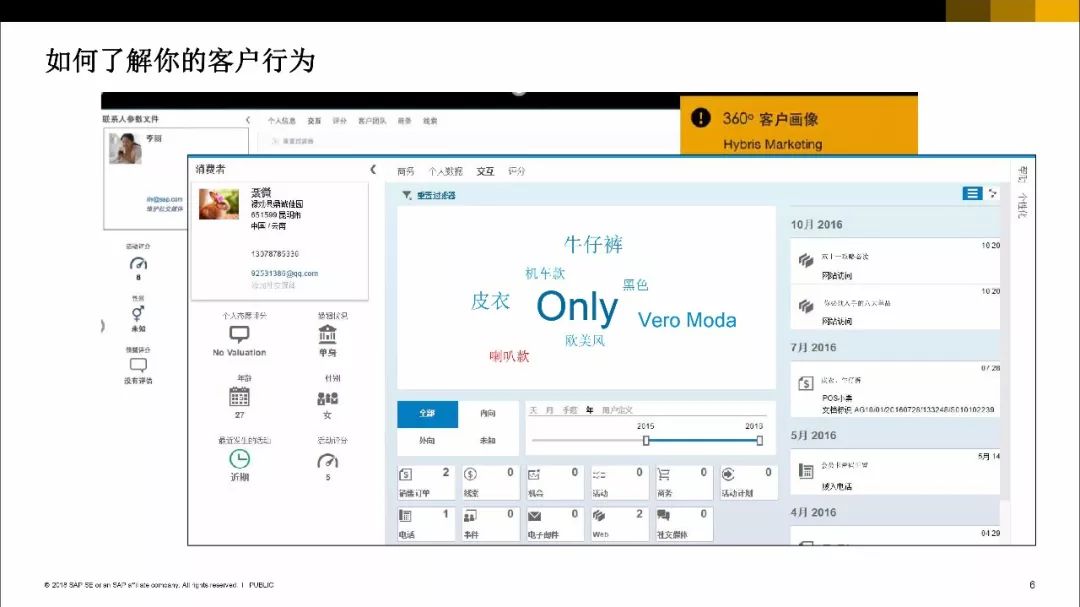Click the social media chat-bubbles tile icon
The width and height of the screenshot is (1080, 607).
click(663, 515)
